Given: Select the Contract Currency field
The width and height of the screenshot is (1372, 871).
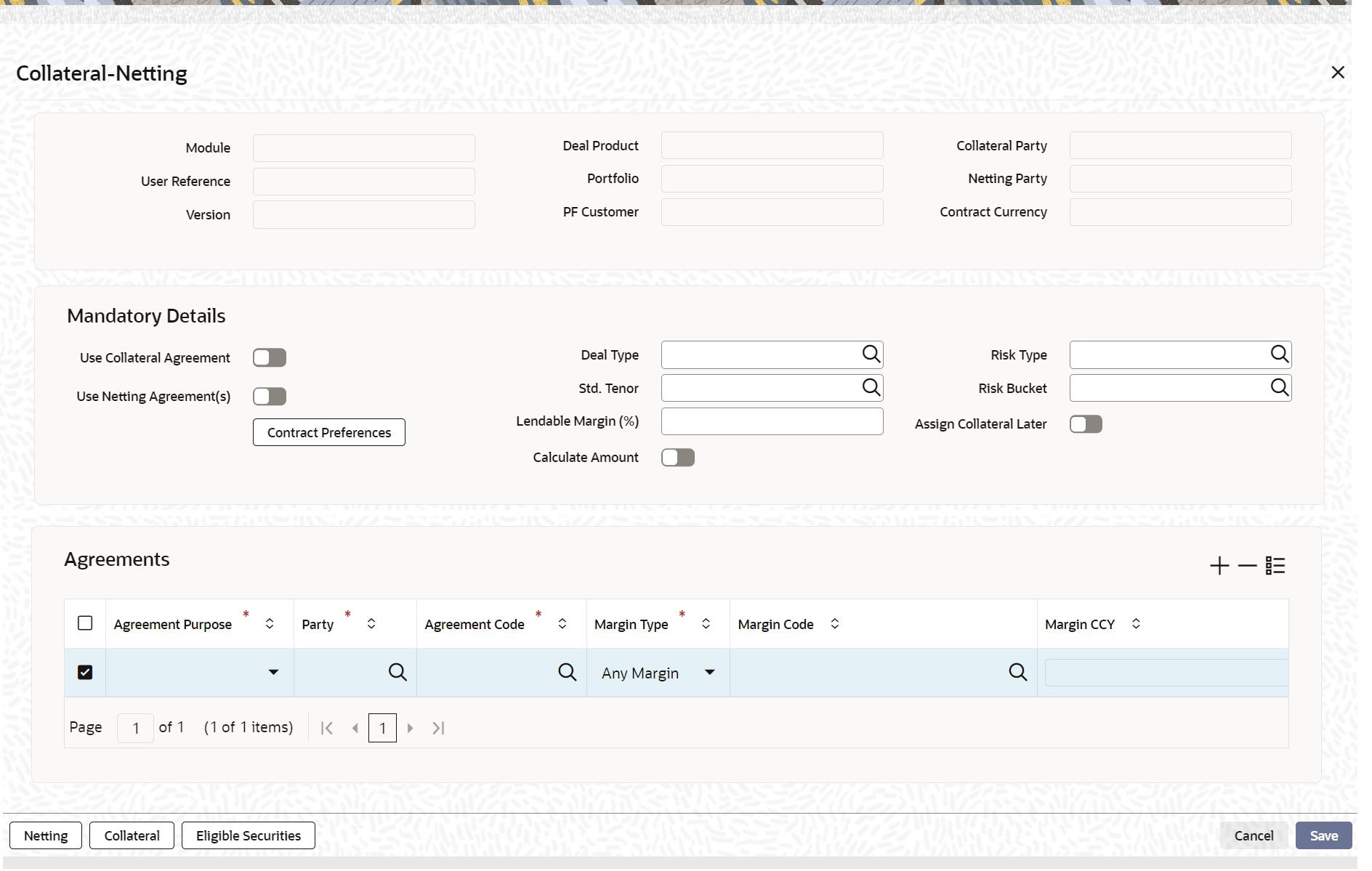Looking at the screenshot, I should click(1181, 212).
